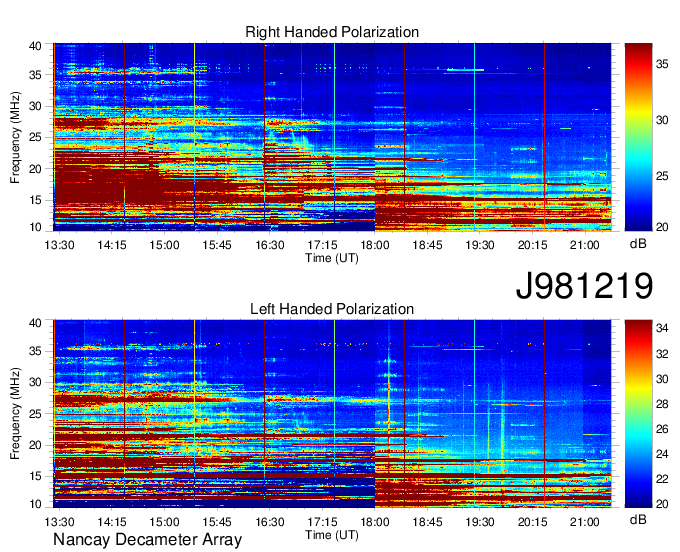Click the dB label under bottom color bar

click(638, 519)
